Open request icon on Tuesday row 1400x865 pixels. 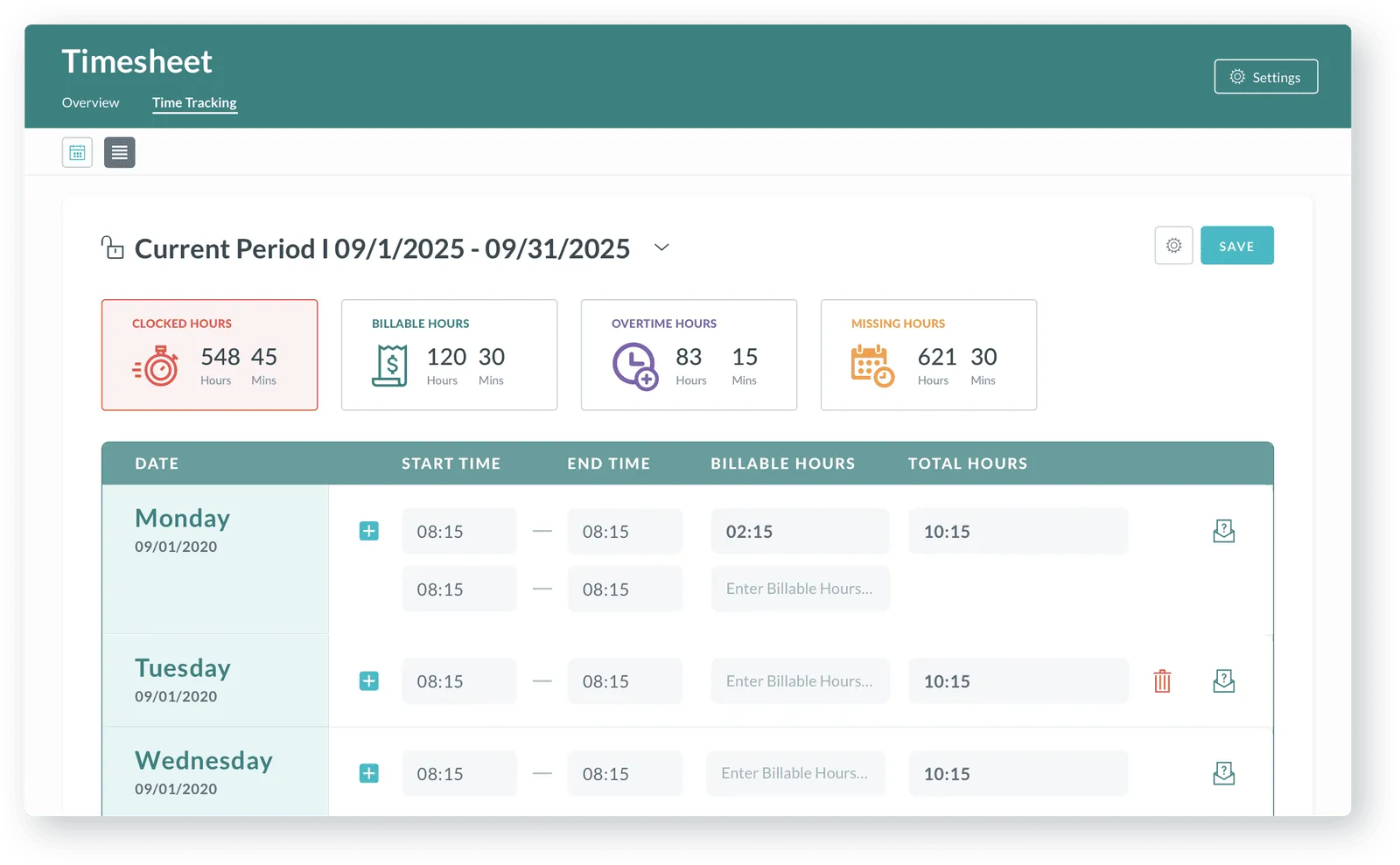(1224, 680)
